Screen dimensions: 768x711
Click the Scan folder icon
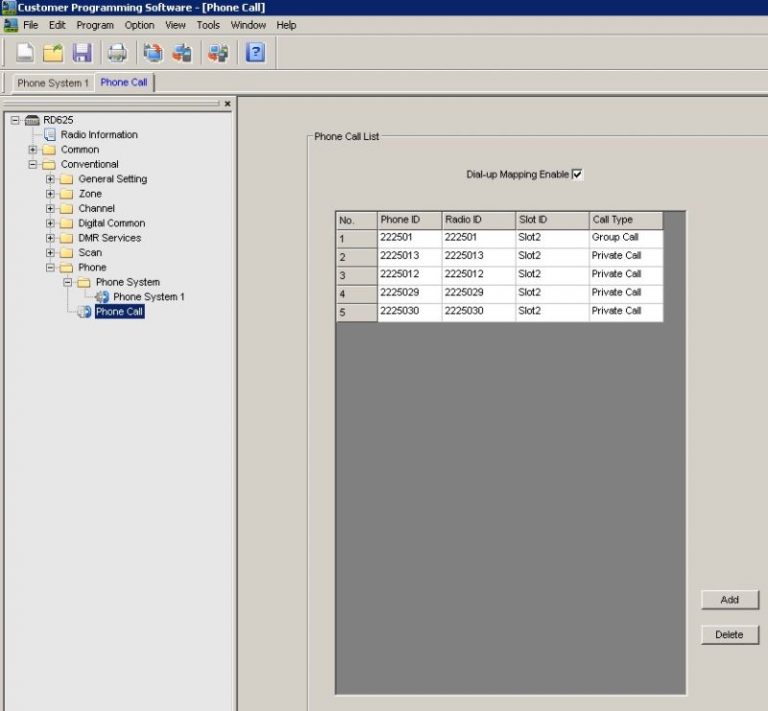click(x=67, y=253)
